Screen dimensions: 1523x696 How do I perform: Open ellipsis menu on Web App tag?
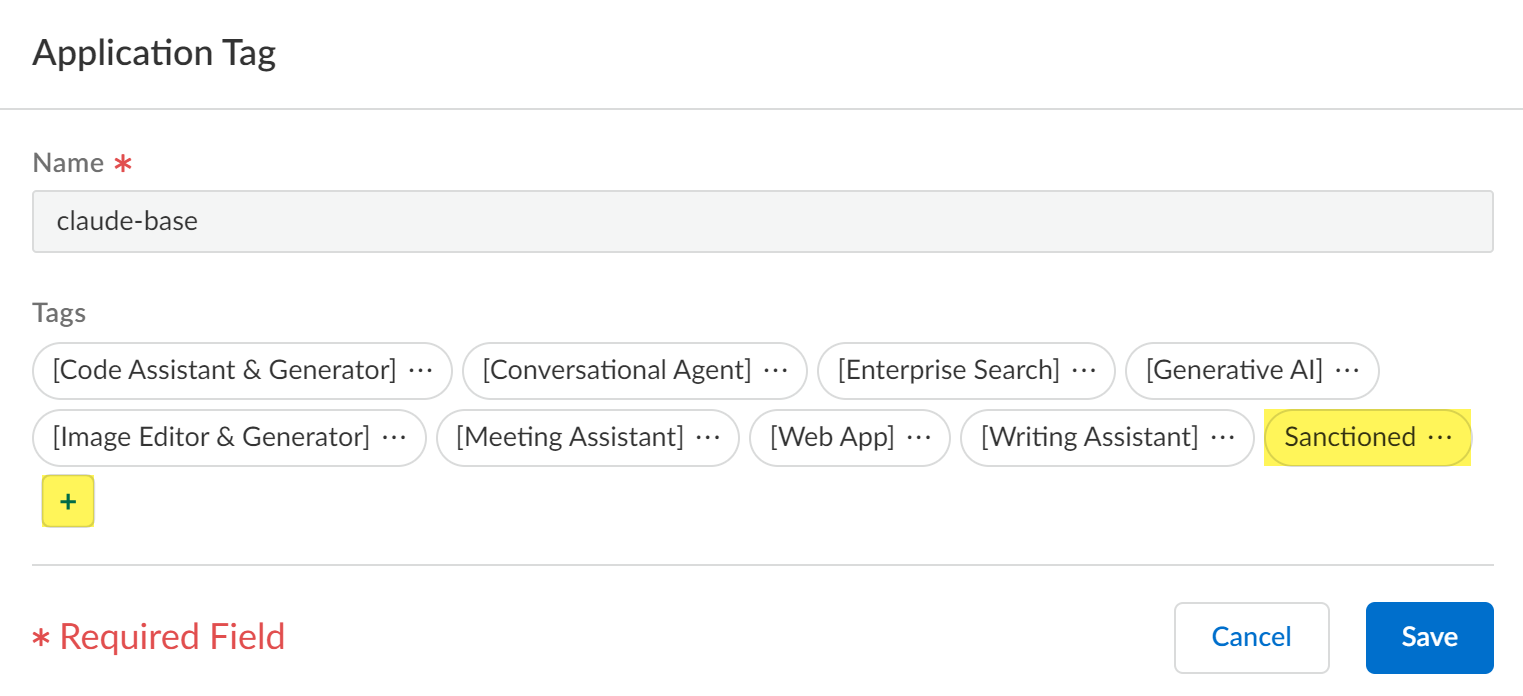(x=919, y=438)
